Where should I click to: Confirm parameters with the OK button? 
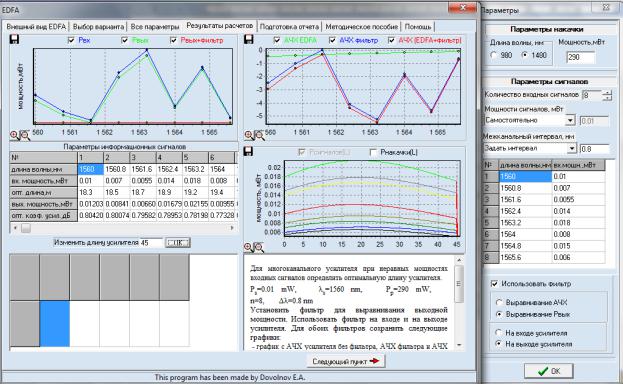point(549,371)
